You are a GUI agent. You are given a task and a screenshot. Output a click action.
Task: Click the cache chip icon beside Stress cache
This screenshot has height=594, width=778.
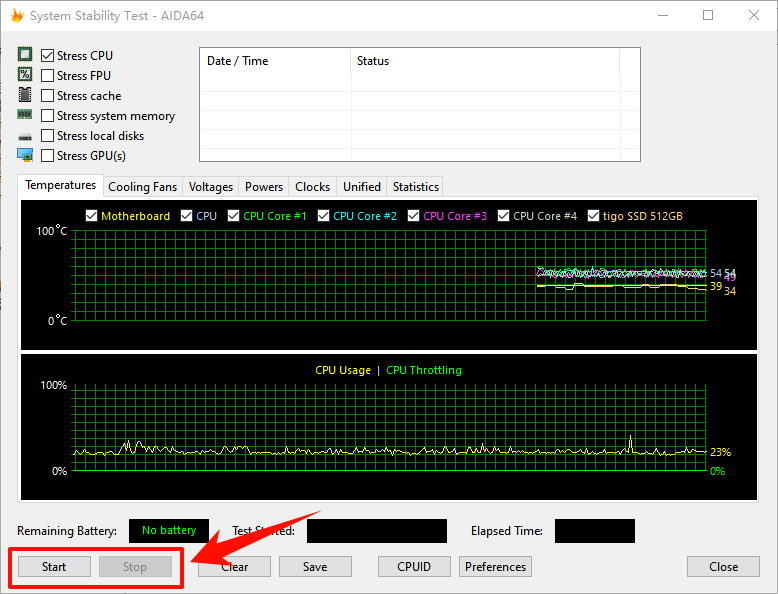25,94
